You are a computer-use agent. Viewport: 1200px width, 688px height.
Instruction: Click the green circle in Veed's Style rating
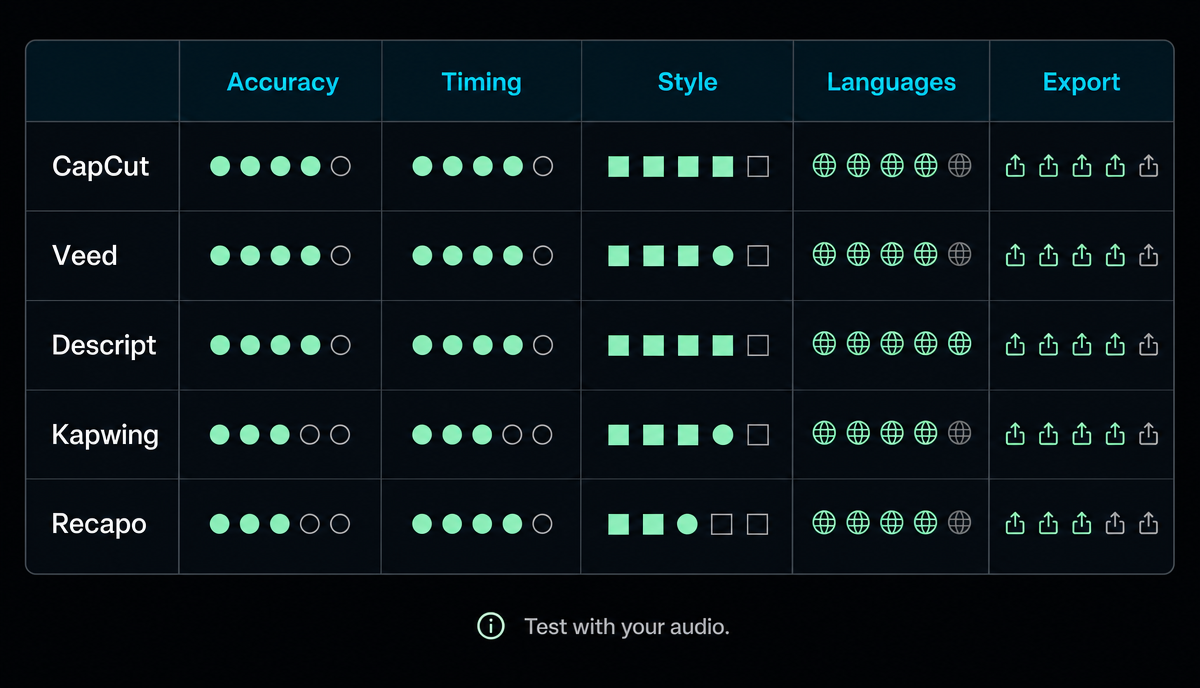pos(723,256)
